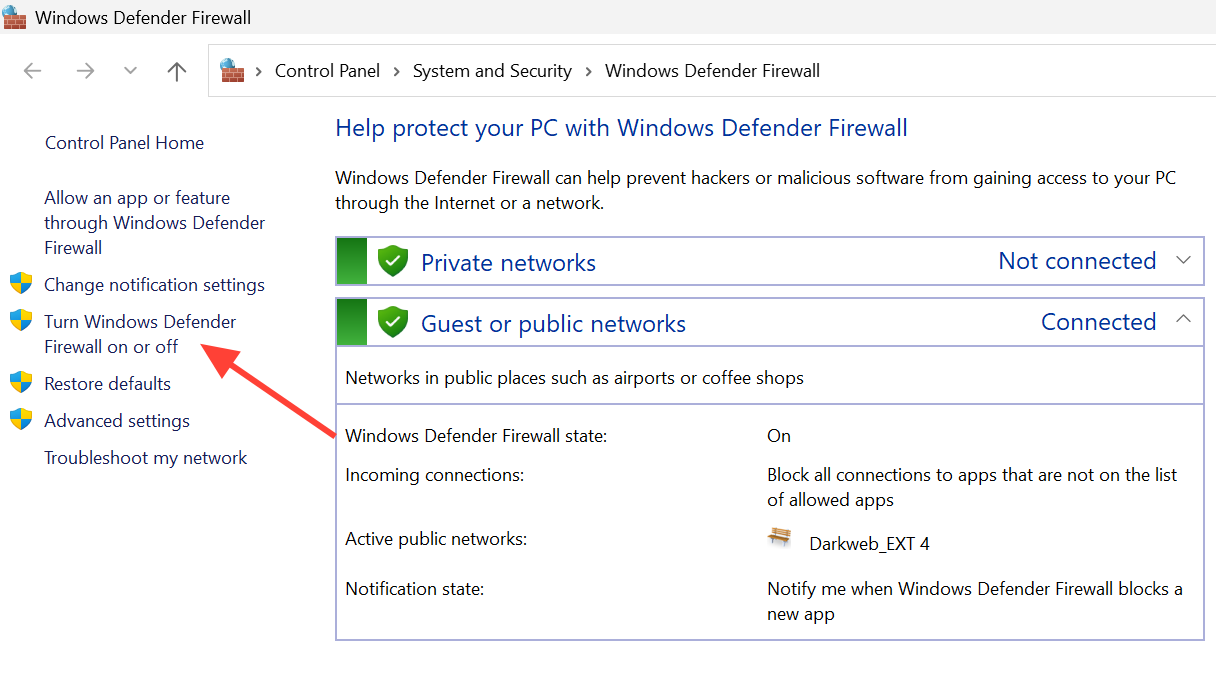Open Control Panel in the breadcrumb path
This screenshot has height=684, width=1216.
(x=327, y=71)
